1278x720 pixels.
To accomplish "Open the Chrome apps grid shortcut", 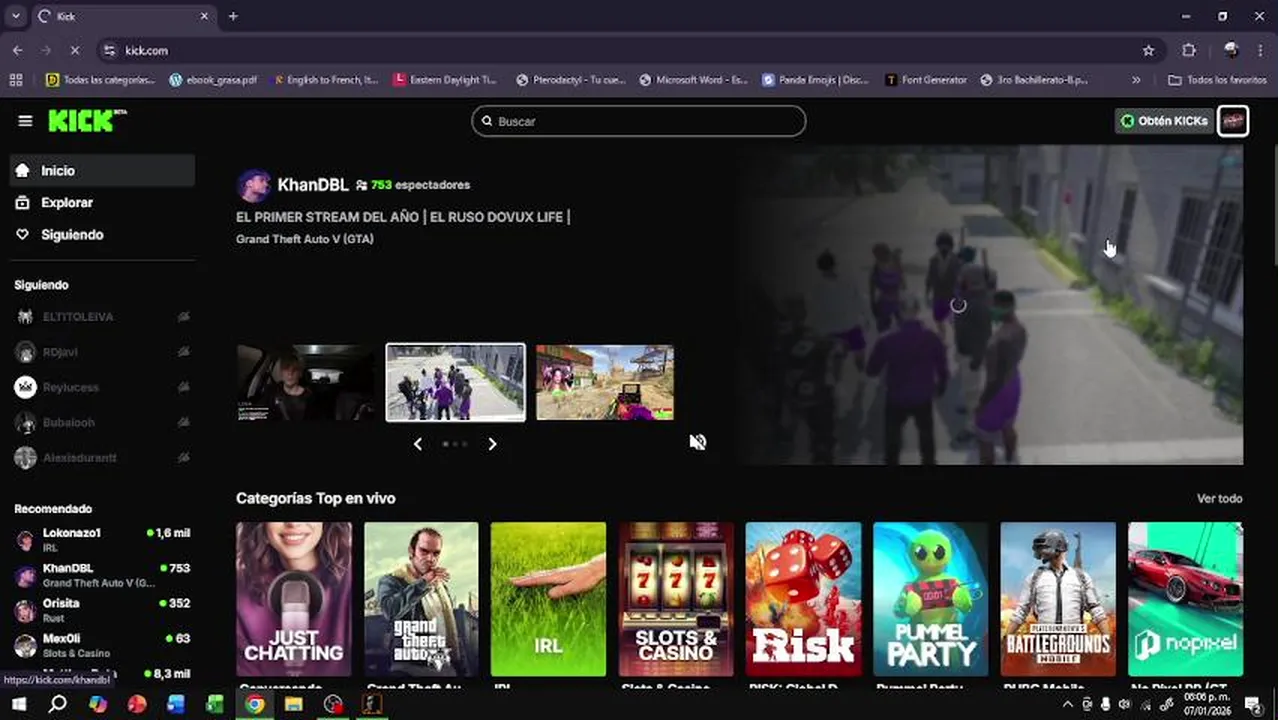I will pos(16,80).
